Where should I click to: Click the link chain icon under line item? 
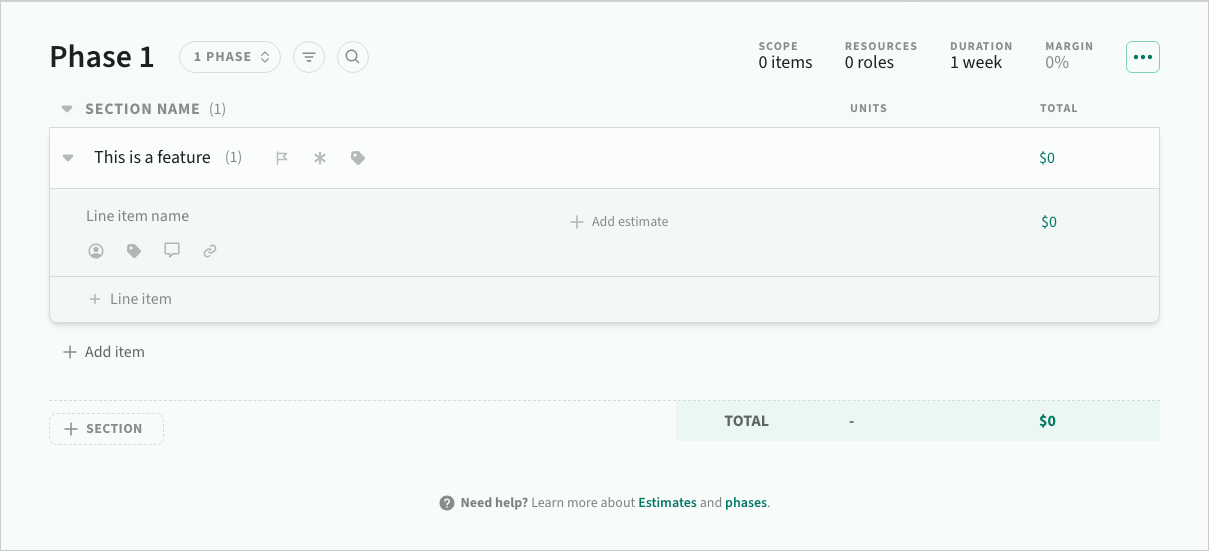[x=210, y=251]
